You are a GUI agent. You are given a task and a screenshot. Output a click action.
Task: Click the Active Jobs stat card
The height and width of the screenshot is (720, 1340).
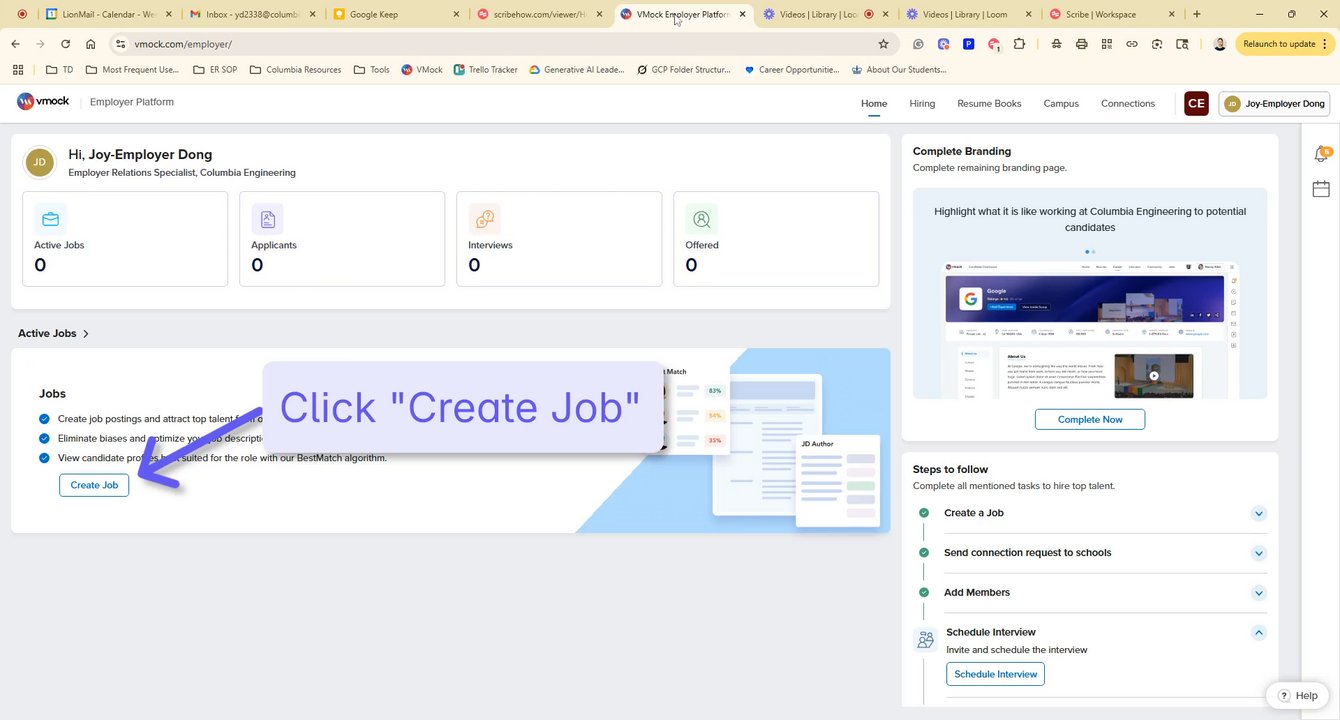125,239
